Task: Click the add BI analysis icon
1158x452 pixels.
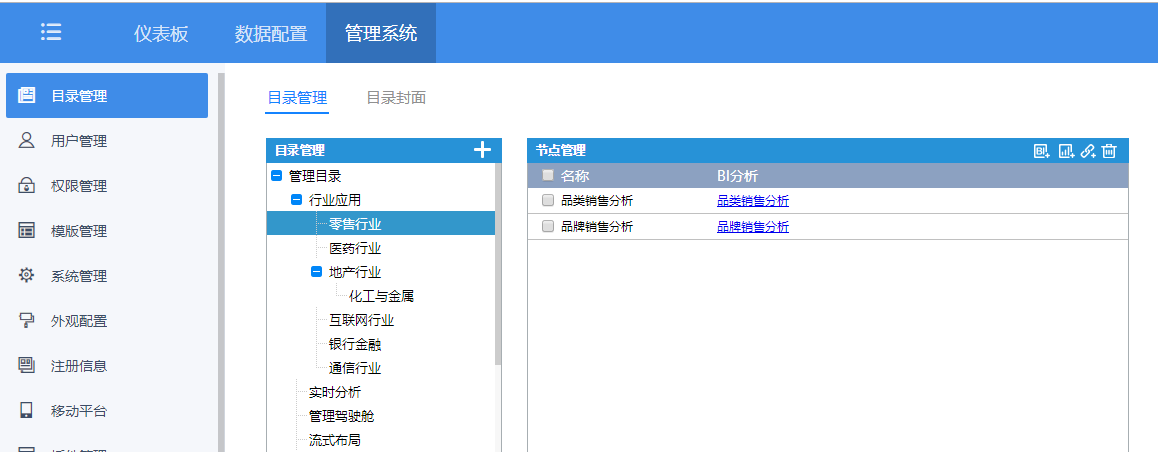Action: click(1042, 151)
